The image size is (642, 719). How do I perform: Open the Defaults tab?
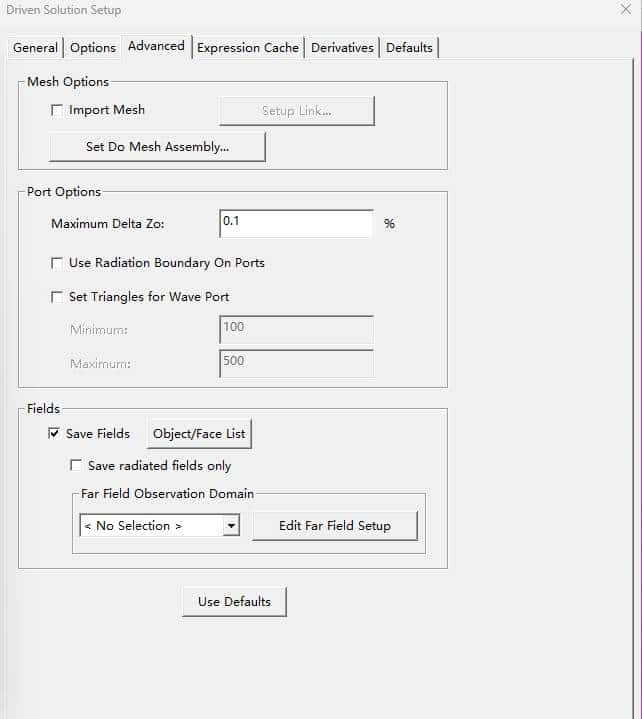pos(409,48)
